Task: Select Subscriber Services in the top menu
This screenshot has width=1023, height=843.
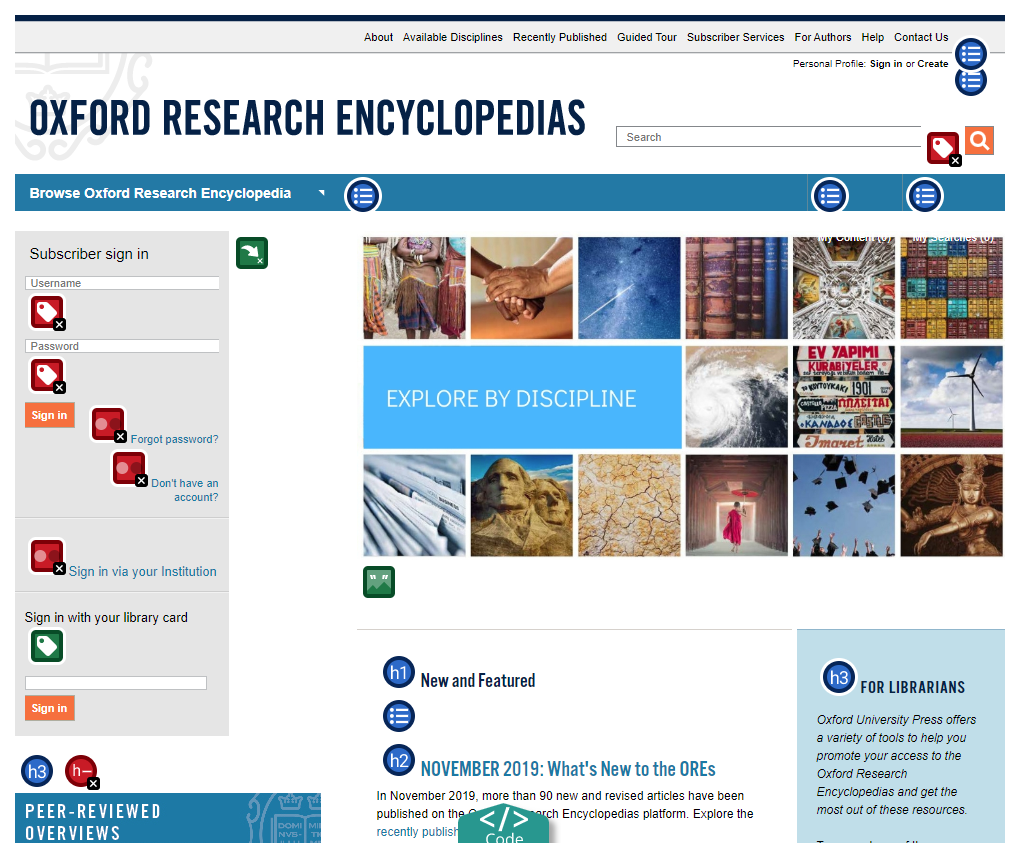Action: pyautogui.click(x=735, y=37)
